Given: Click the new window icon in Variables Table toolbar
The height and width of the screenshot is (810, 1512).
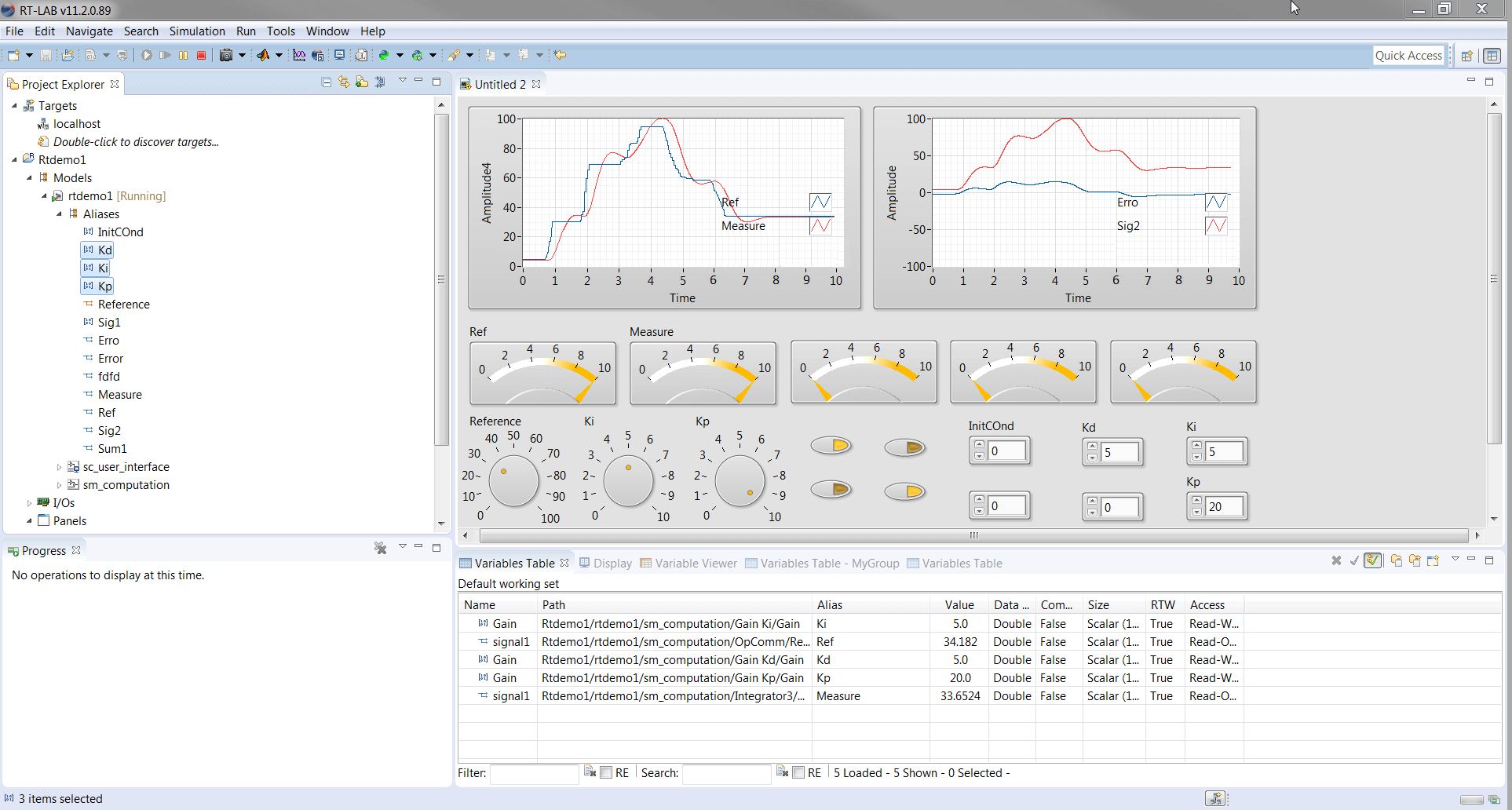Looking at the screenshot, I should click(x=1433, y=560).
